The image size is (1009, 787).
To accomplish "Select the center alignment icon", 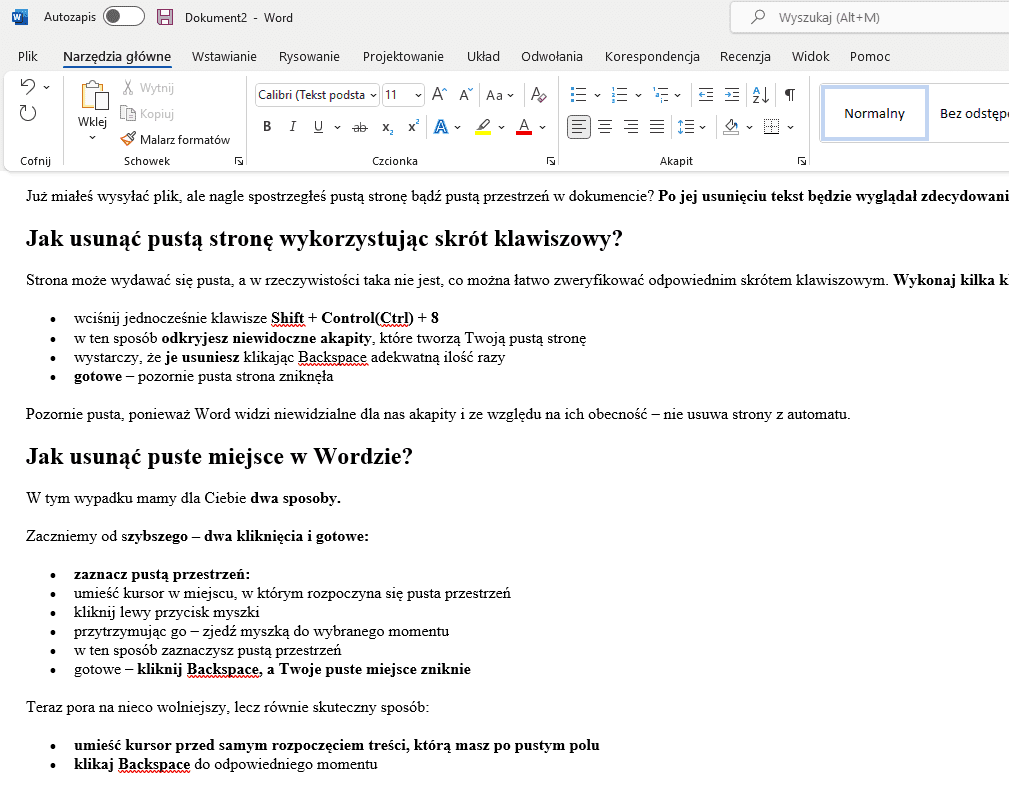I will (605, 126).
